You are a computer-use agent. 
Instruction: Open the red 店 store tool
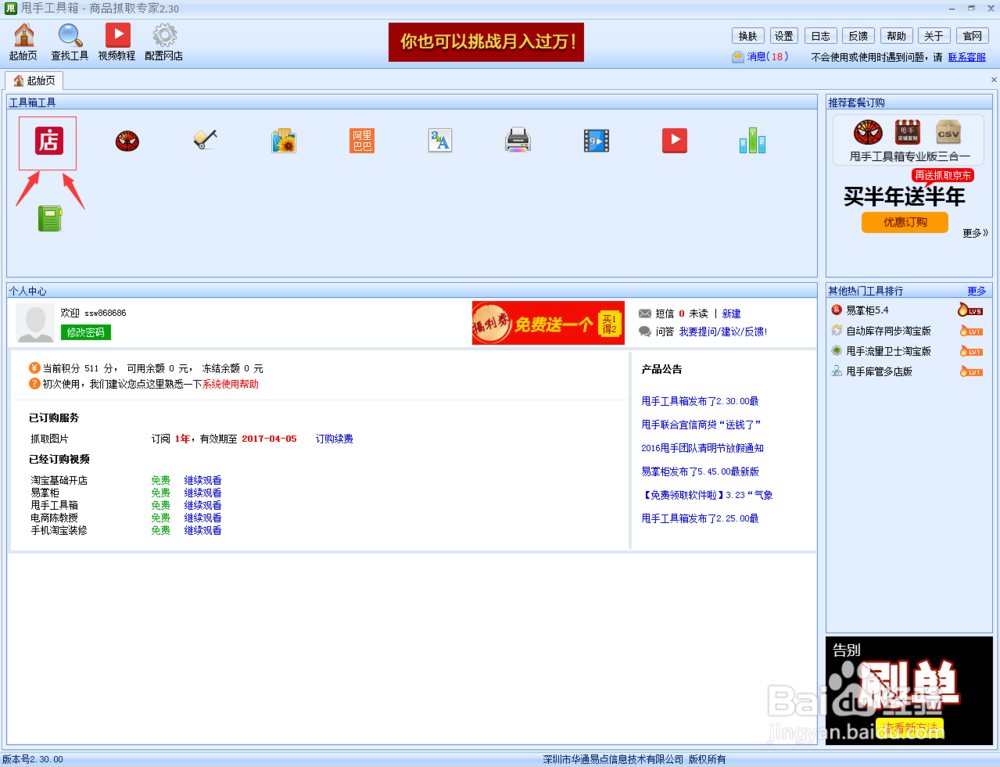click(47, 141)
